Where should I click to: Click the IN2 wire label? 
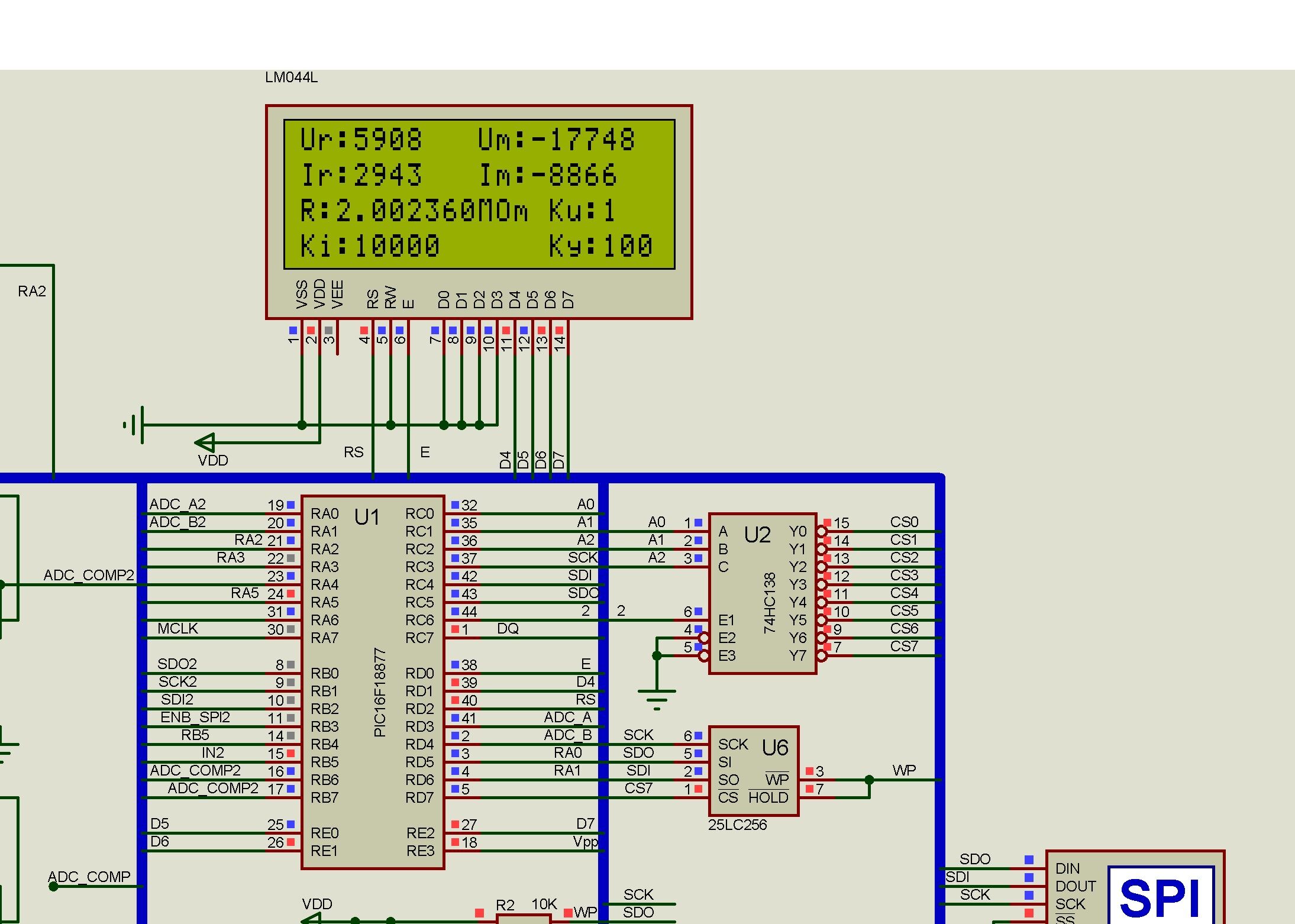pos(212,752)
